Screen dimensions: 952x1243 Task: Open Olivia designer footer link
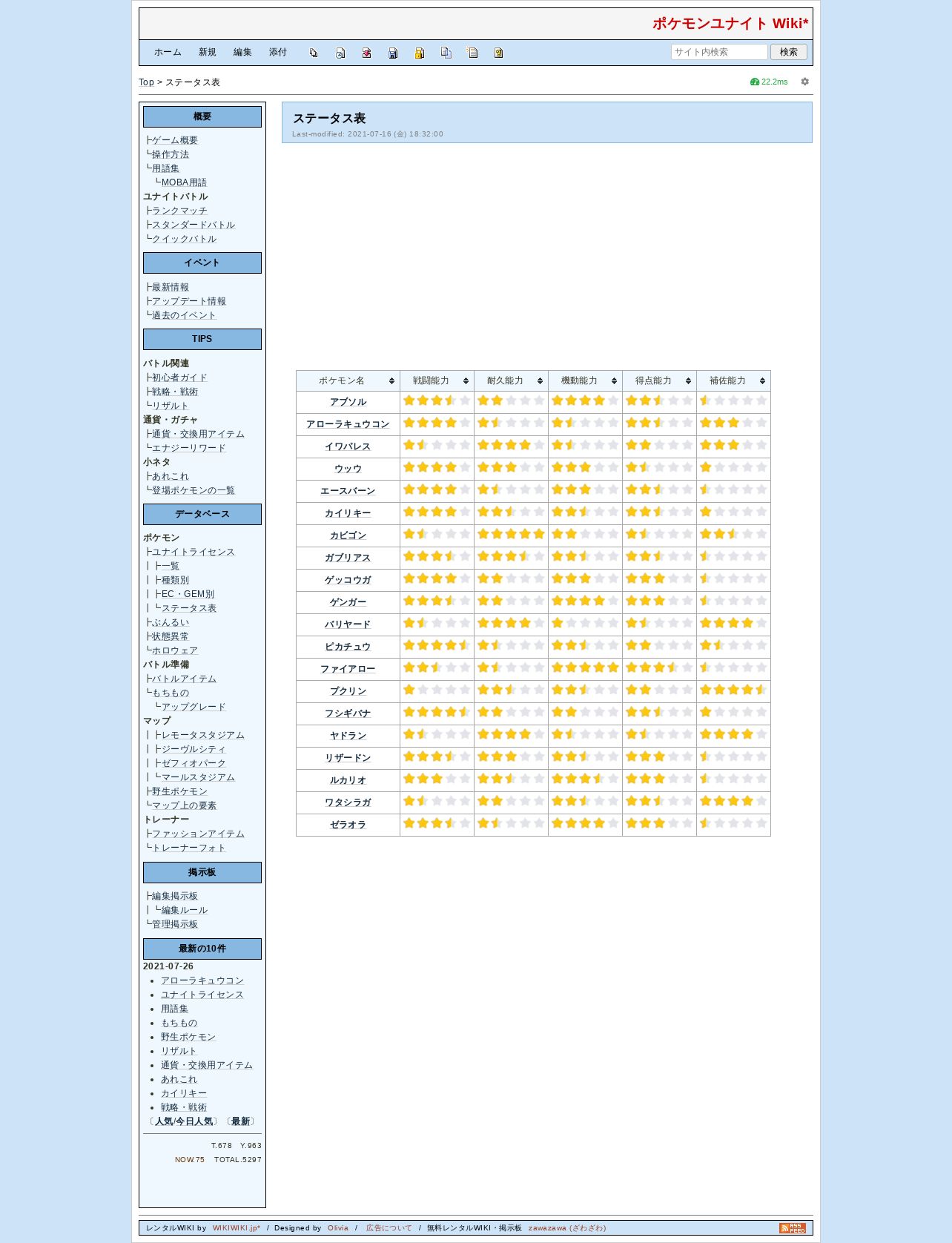pos(338,1228)
